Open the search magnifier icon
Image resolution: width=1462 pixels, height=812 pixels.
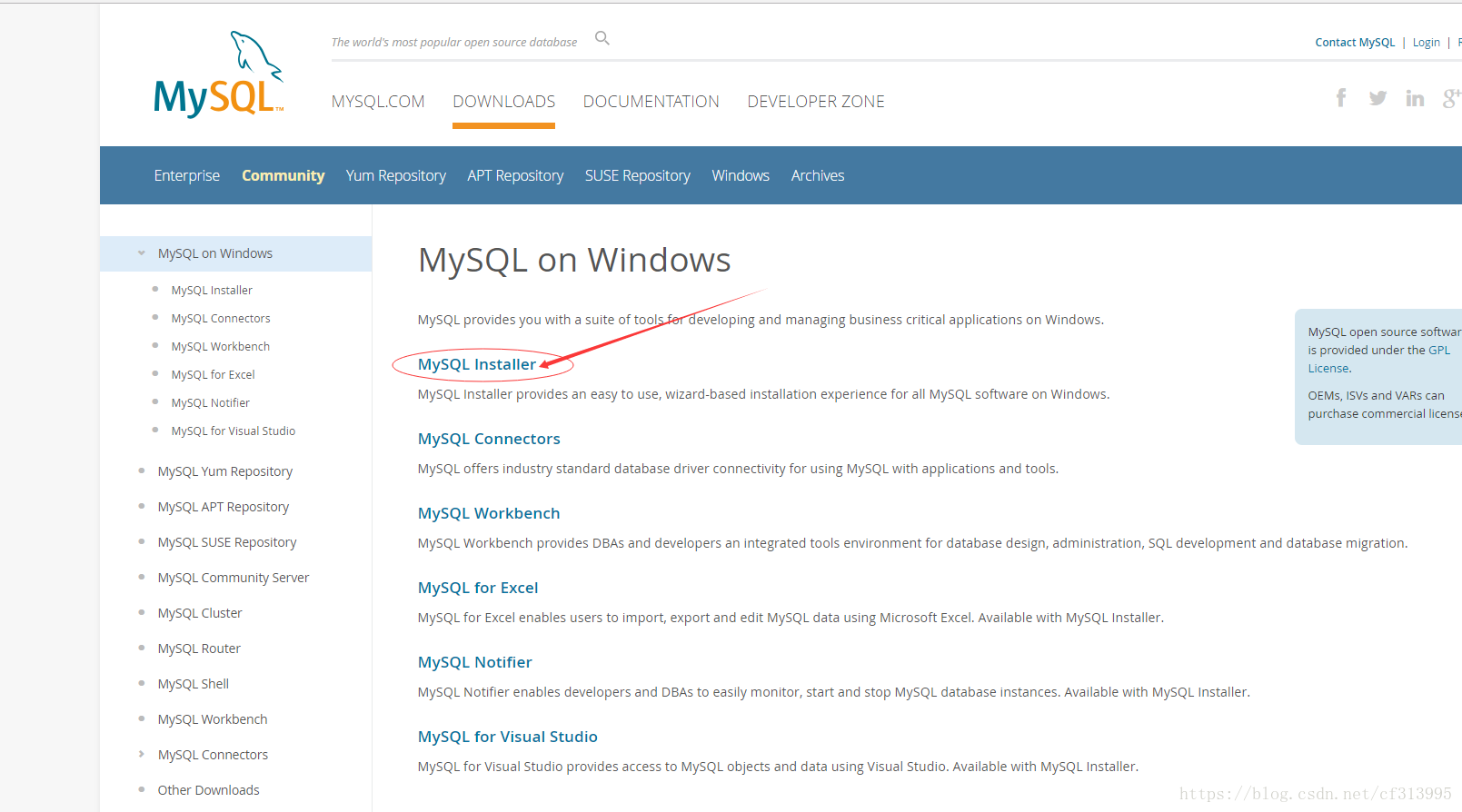tap(602, 38)
